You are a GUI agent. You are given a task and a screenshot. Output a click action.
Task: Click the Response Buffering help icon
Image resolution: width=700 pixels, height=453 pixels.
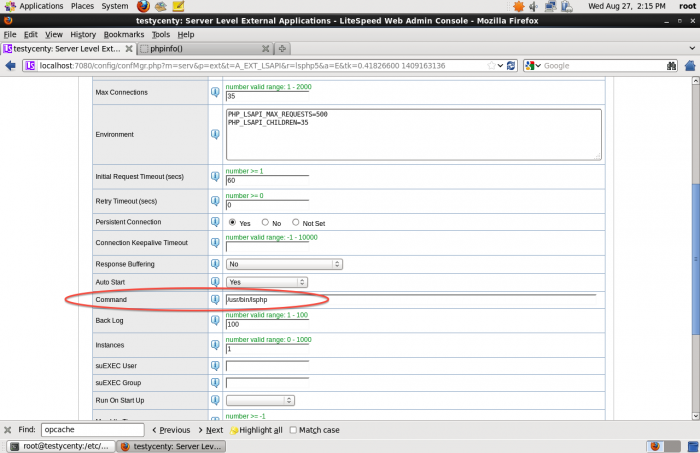[215, 264]
